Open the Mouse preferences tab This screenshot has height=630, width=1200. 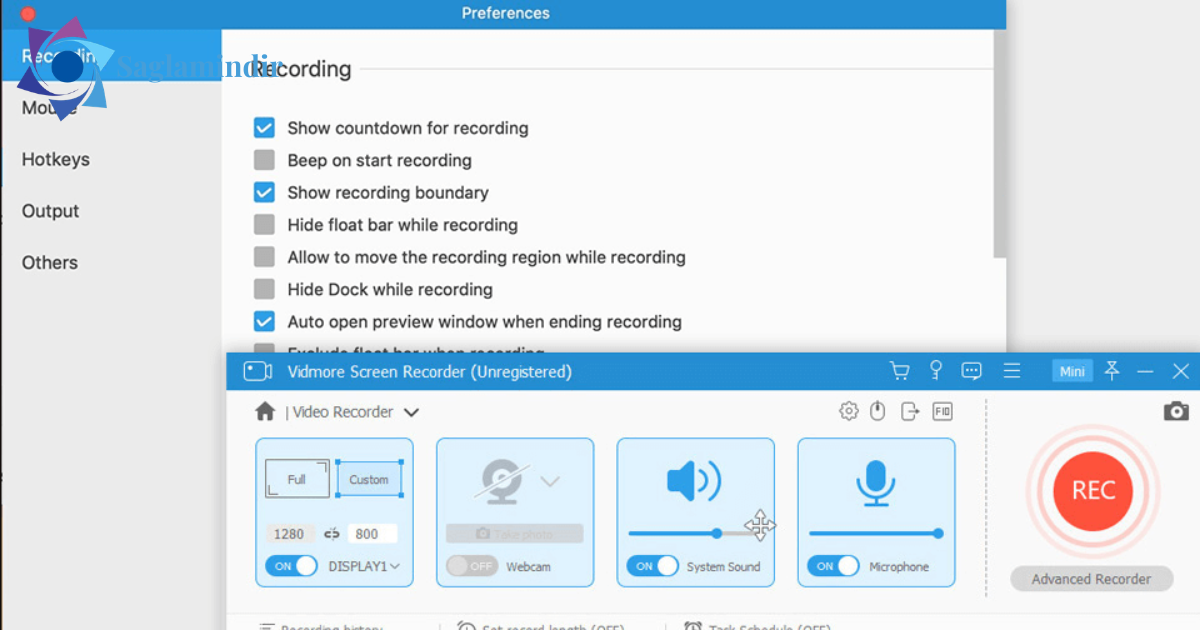click(49, 108)
